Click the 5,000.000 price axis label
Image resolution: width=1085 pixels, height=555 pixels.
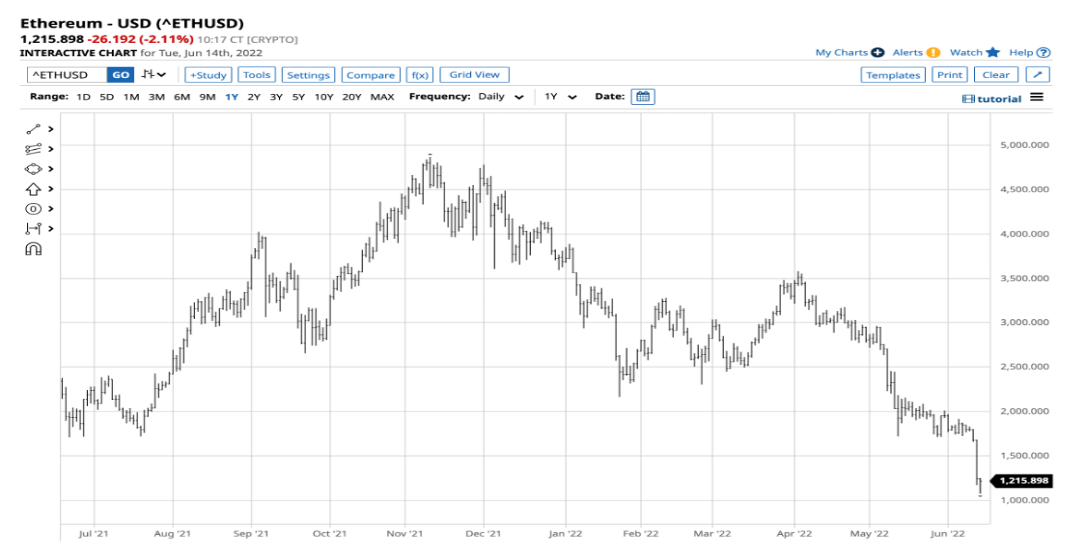[x=1024, y=145]
